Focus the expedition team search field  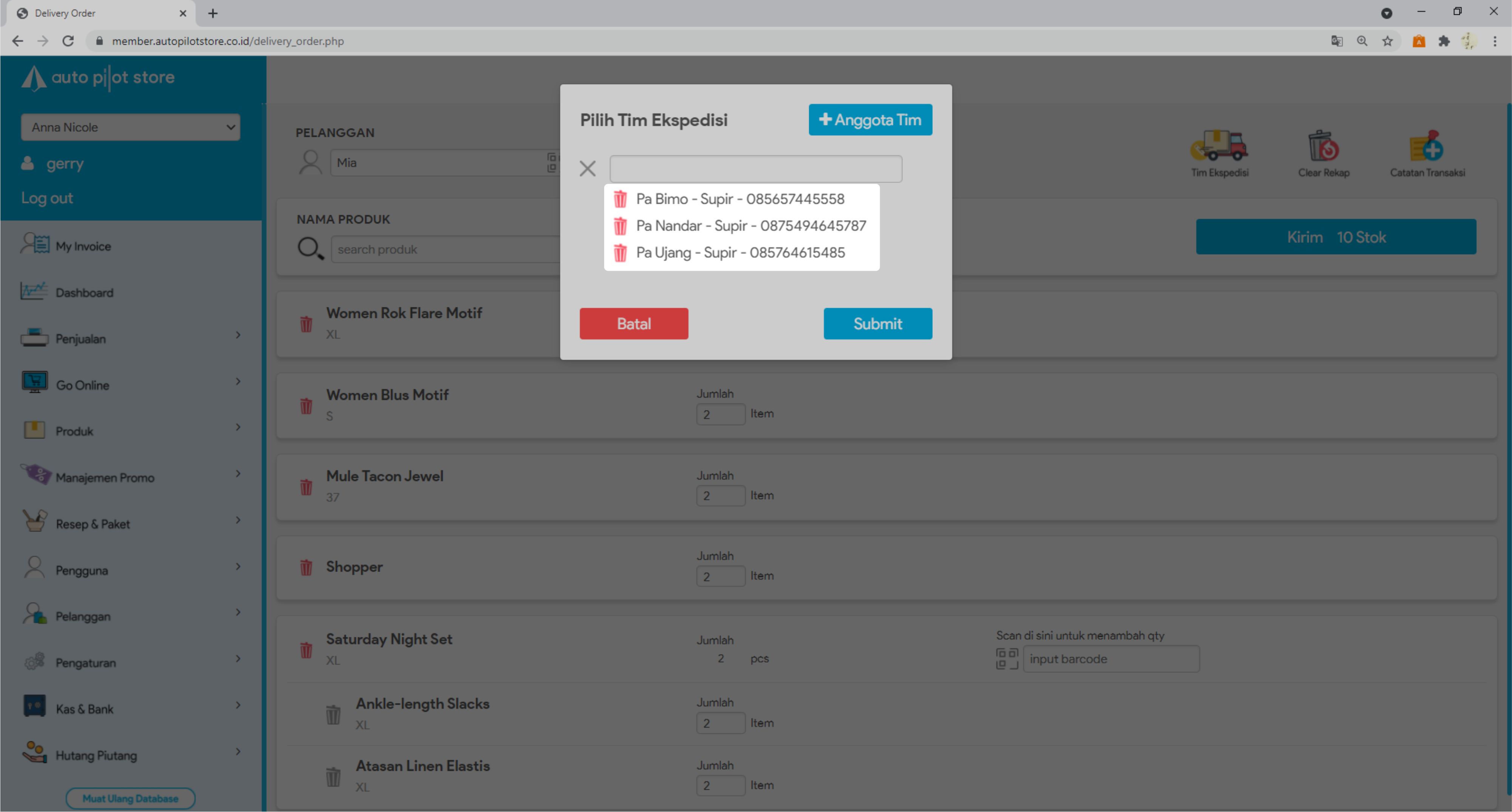(x=755, y=169)
